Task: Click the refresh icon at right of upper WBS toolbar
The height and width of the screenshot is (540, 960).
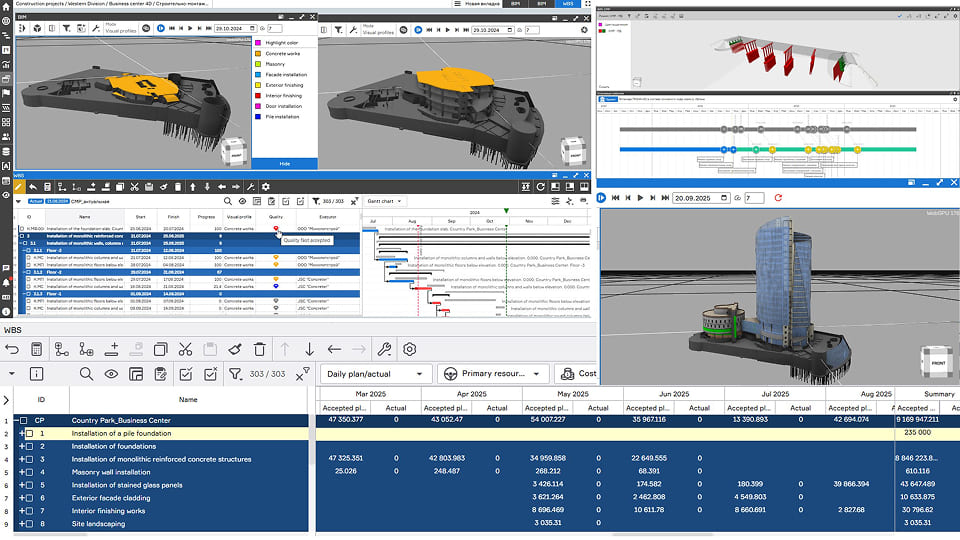Action: point(541,187)
